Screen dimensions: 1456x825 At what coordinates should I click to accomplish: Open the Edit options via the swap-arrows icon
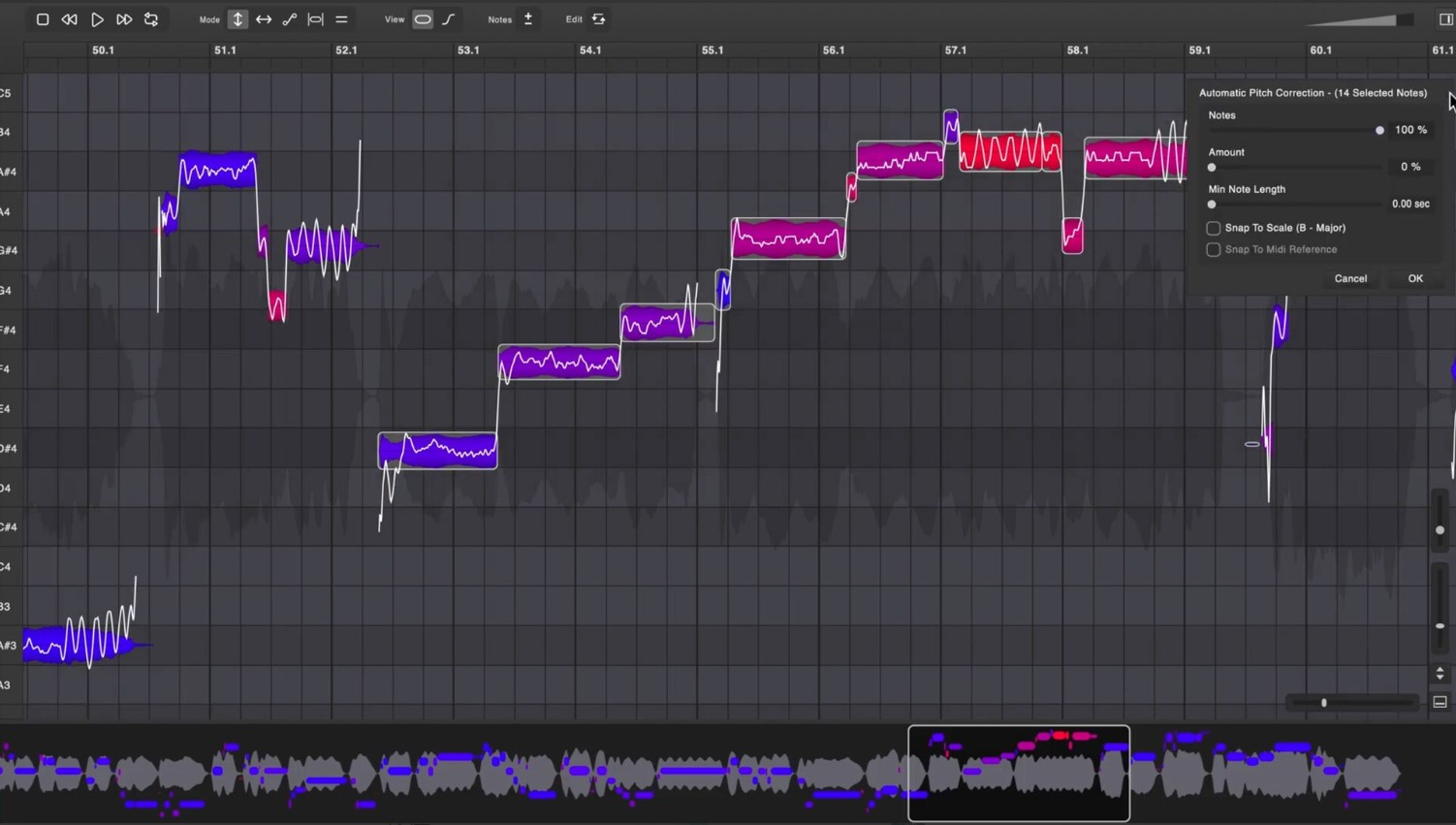point(599,18)
